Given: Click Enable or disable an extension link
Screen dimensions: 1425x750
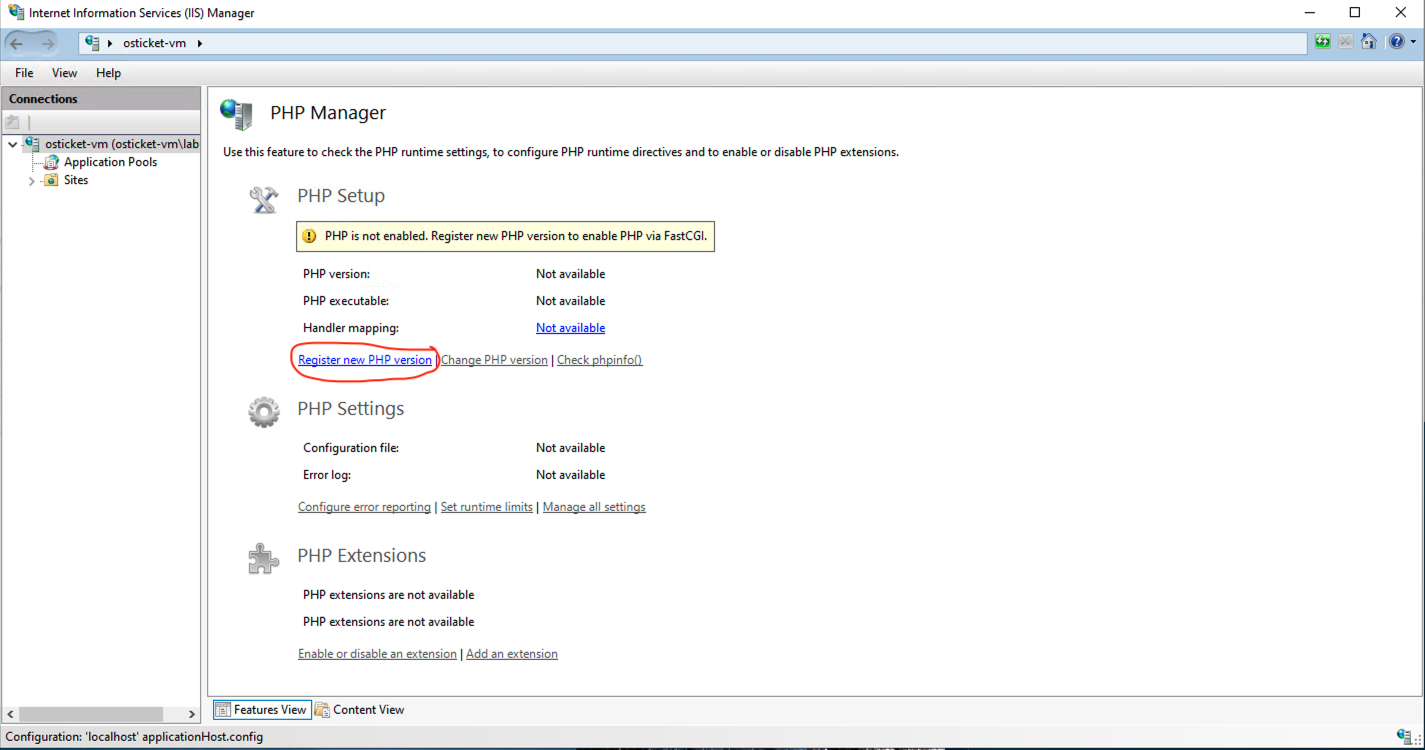Looking at the screenshot, I should click(x=377, y=654).
